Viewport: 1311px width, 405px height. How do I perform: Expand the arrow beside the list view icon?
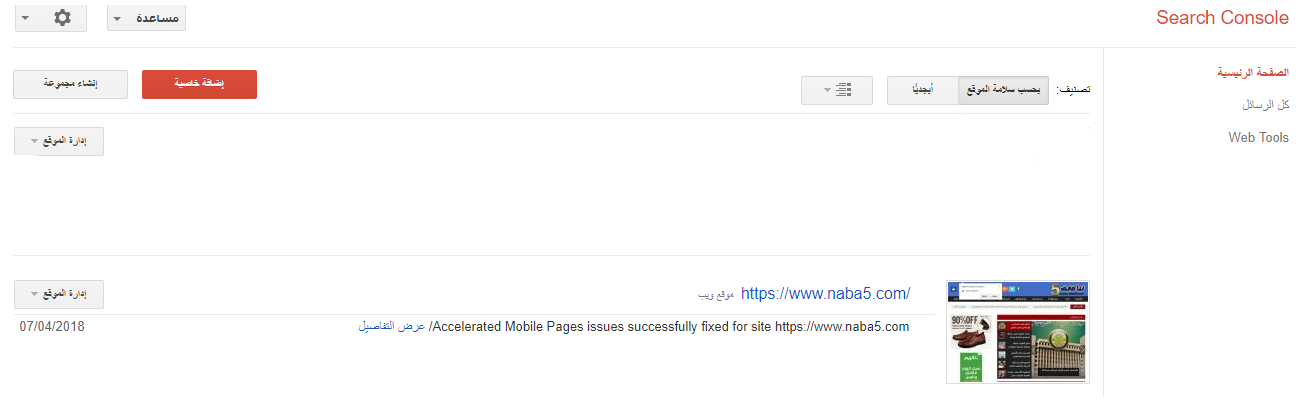coord(827,90)
